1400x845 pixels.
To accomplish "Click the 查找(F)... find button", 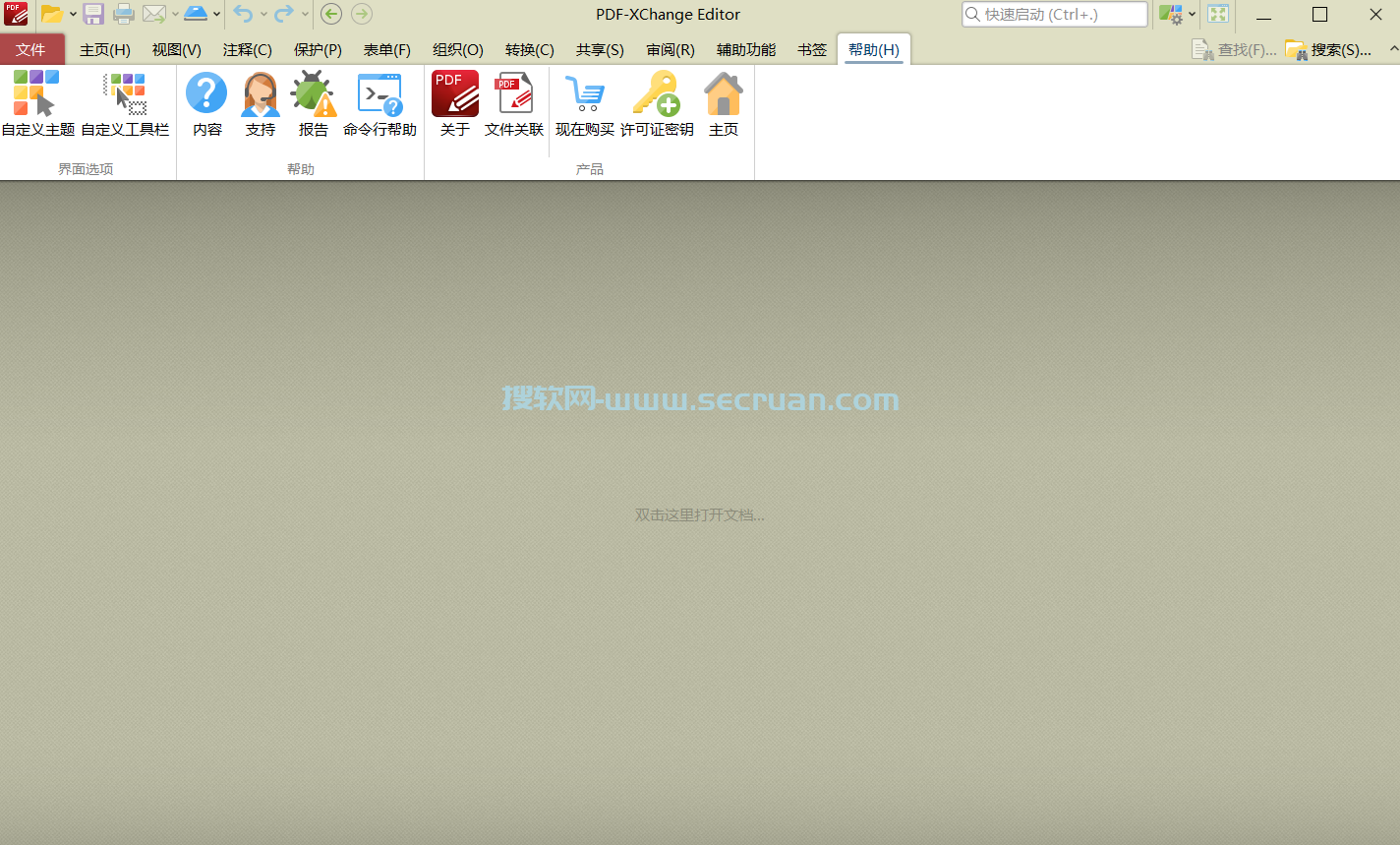I will point(1234,49).
